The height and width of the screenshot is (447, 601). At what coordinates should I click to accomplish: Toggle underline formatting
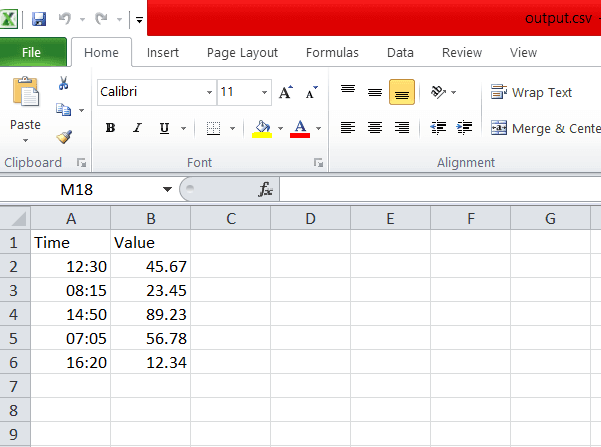coord(164,128)
